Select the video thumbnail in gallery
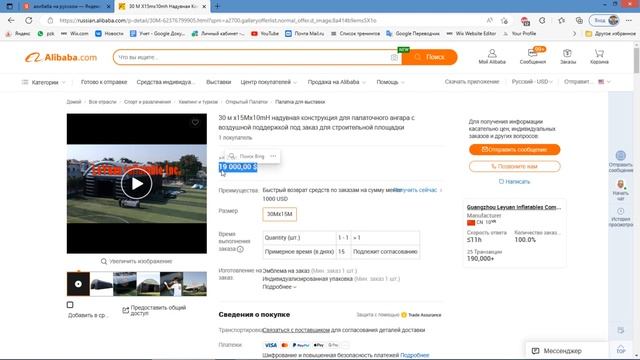The width and height of the screenshot is (640, 360). click(x=78, y=284)
